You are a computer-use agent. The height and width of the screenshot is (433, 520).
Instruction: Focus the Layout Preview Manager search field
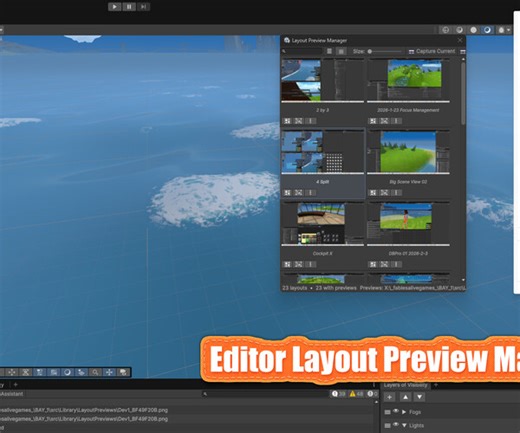(x=302, y=51)
